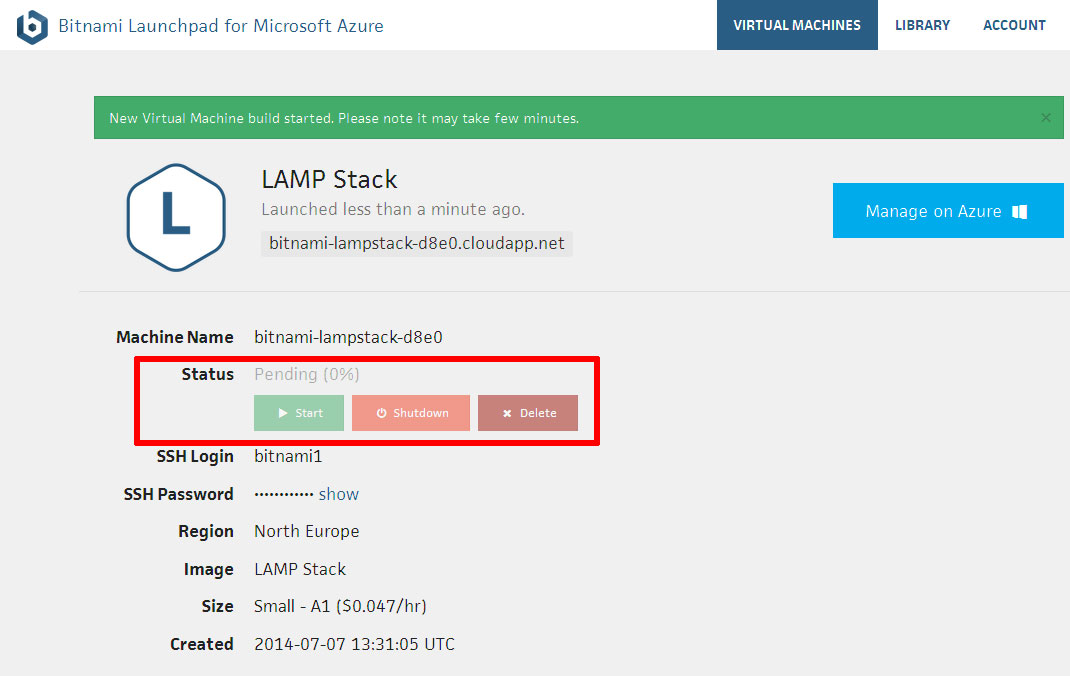Viewport: 1070px width, 676px height.
Task: Click the Image value LAMP Stack
Action: [x=300, y=569]
